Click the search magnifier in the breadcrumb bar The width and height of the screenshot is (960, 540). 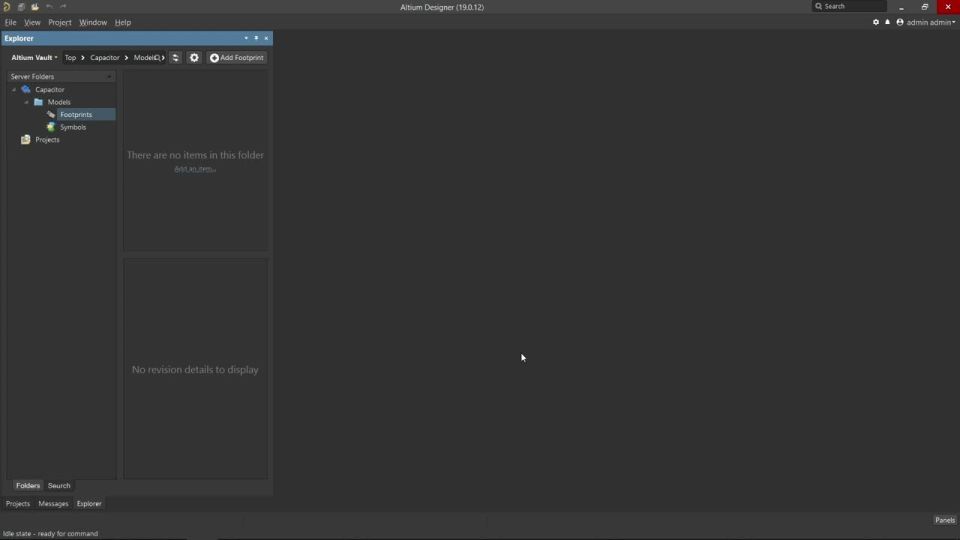pyautogui.click(x=157, y=58)
